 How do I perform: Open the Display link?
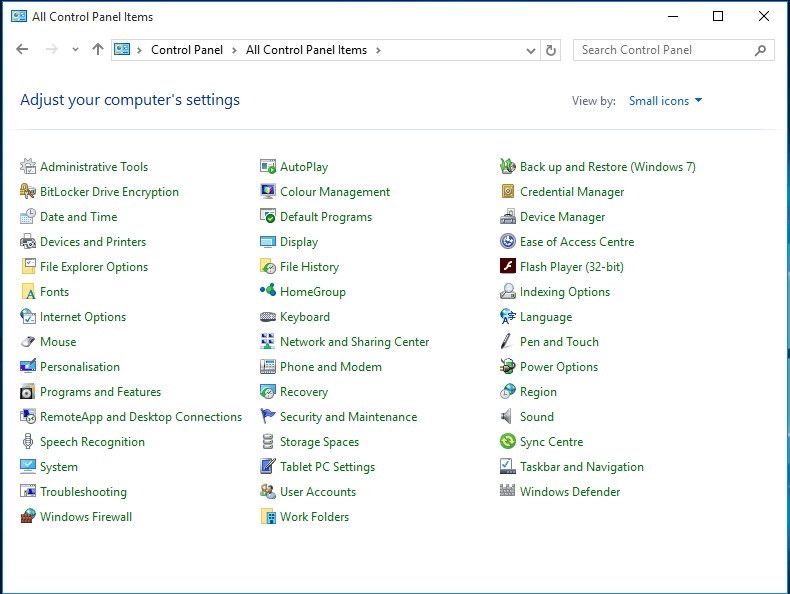(x=299, y=242)
